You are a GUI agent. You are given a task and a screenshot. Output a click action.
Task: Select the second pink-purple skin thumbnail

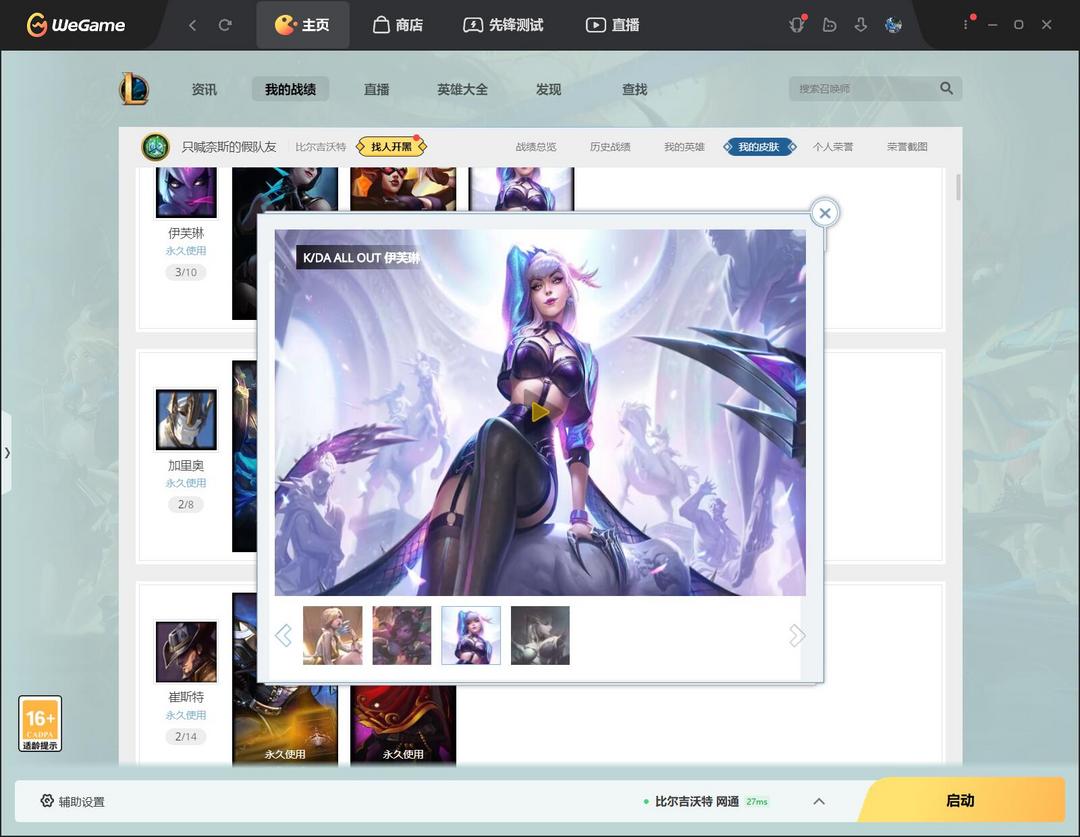(402, 635)
